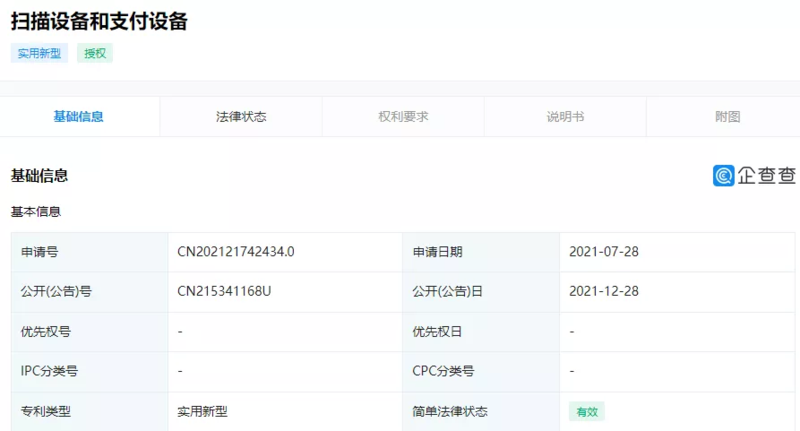Select publication number CN215341168U
The image size is (800, 431).
(x=224, y=291)
